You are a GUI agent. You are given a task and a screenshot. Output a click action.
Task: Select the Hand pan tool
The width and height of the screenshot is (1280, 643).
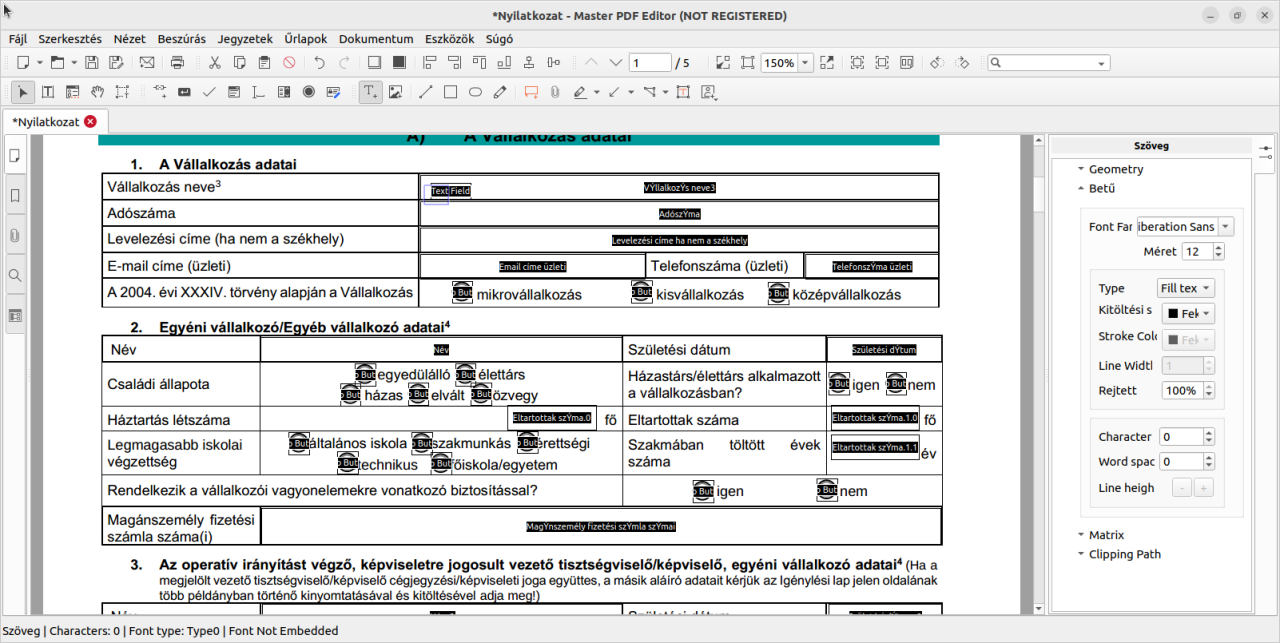(x=97, y=92)
